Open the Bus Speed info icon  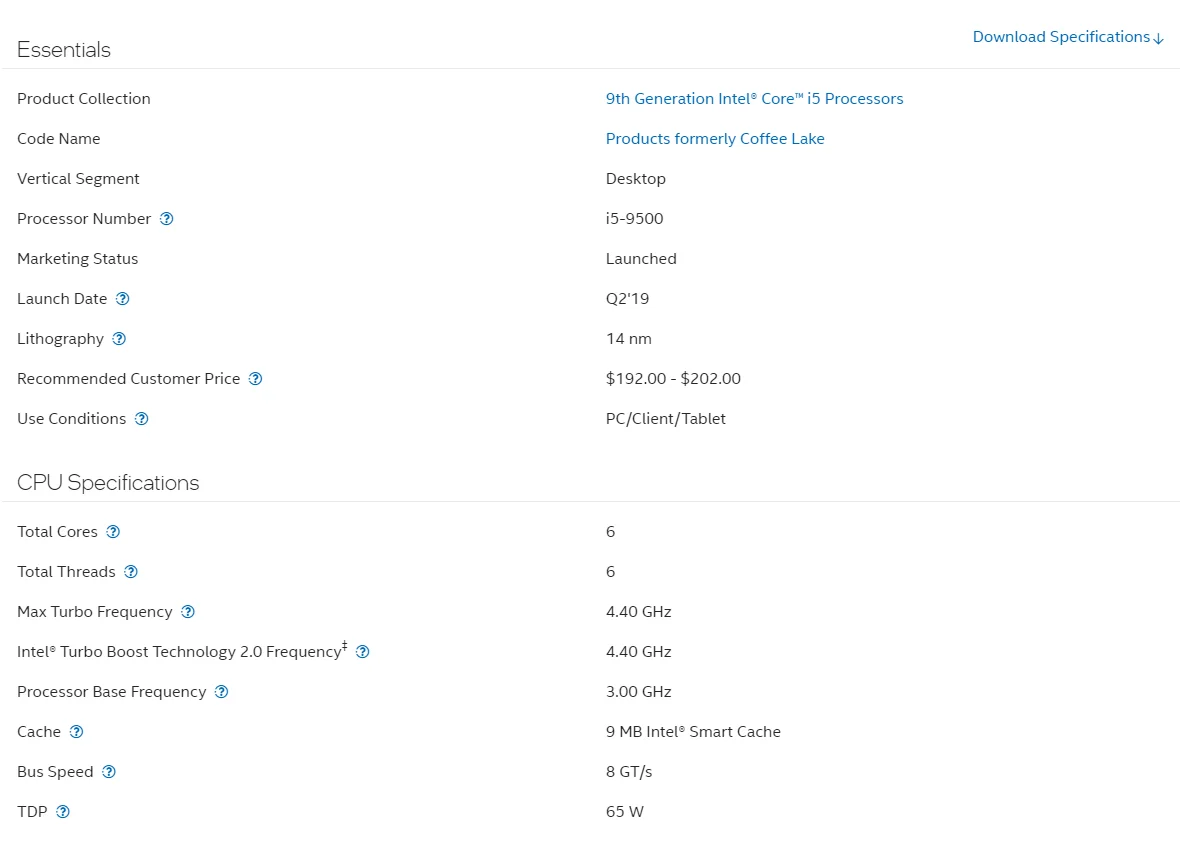coord(109,772)
